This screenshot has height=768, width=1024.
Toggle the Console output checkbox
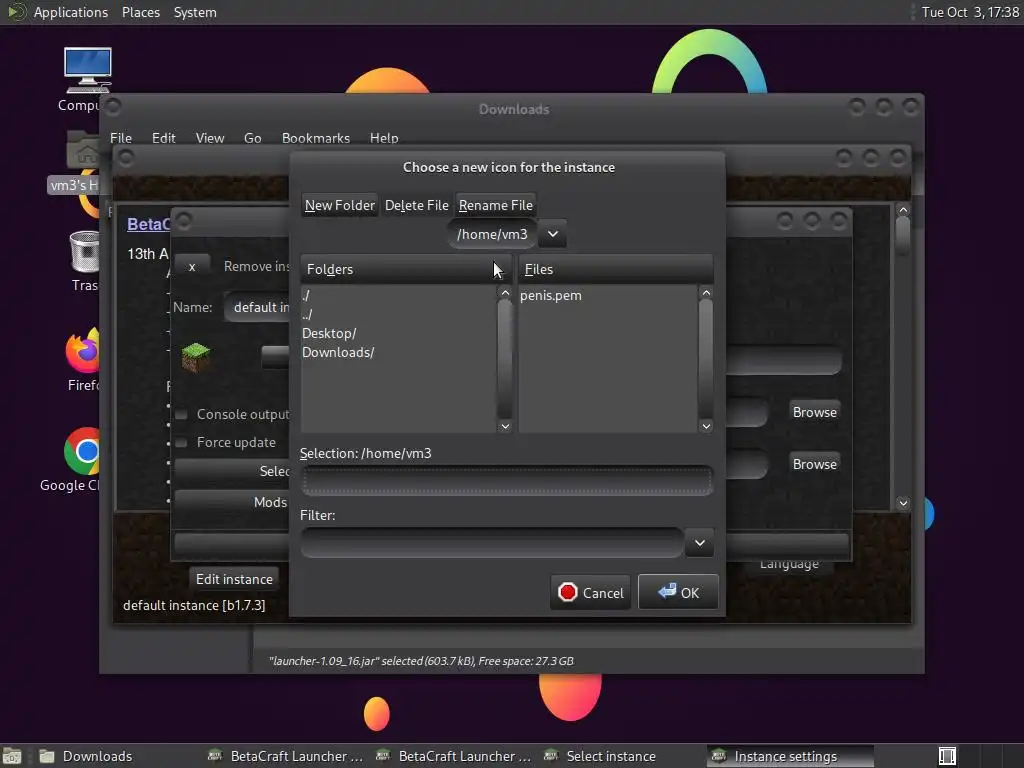(x=182, y=414)
